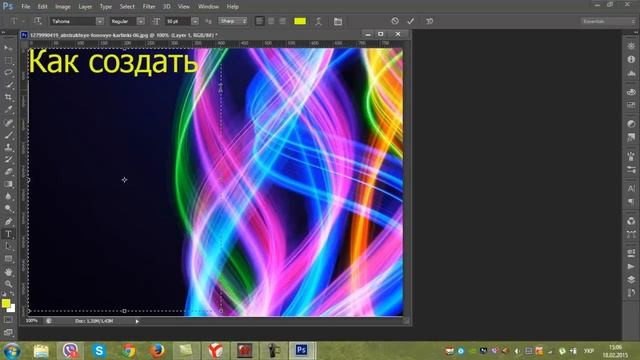Select the Move tool
Viewport: 640px width, 360px height.
pos(8,48)
